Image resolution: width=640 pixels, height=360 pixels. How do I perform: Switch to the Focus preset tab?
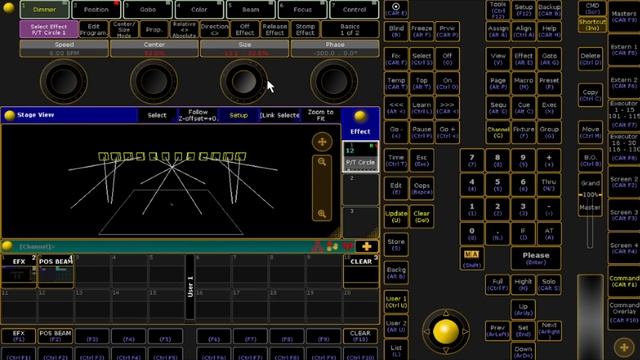pyautogui.click(x=302, y=10)
